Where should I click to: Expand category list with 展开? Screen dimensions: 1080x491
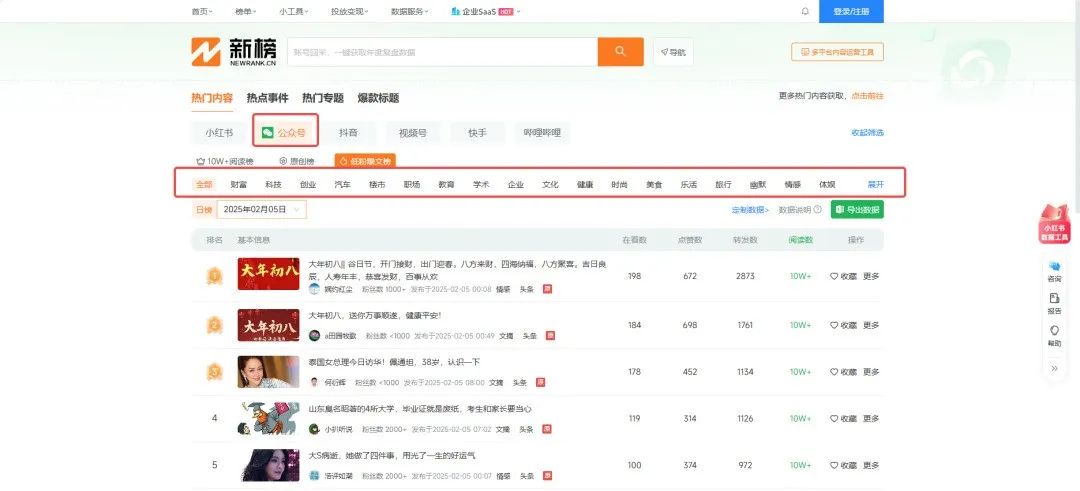pyautogui.click(x=875, y=185)
